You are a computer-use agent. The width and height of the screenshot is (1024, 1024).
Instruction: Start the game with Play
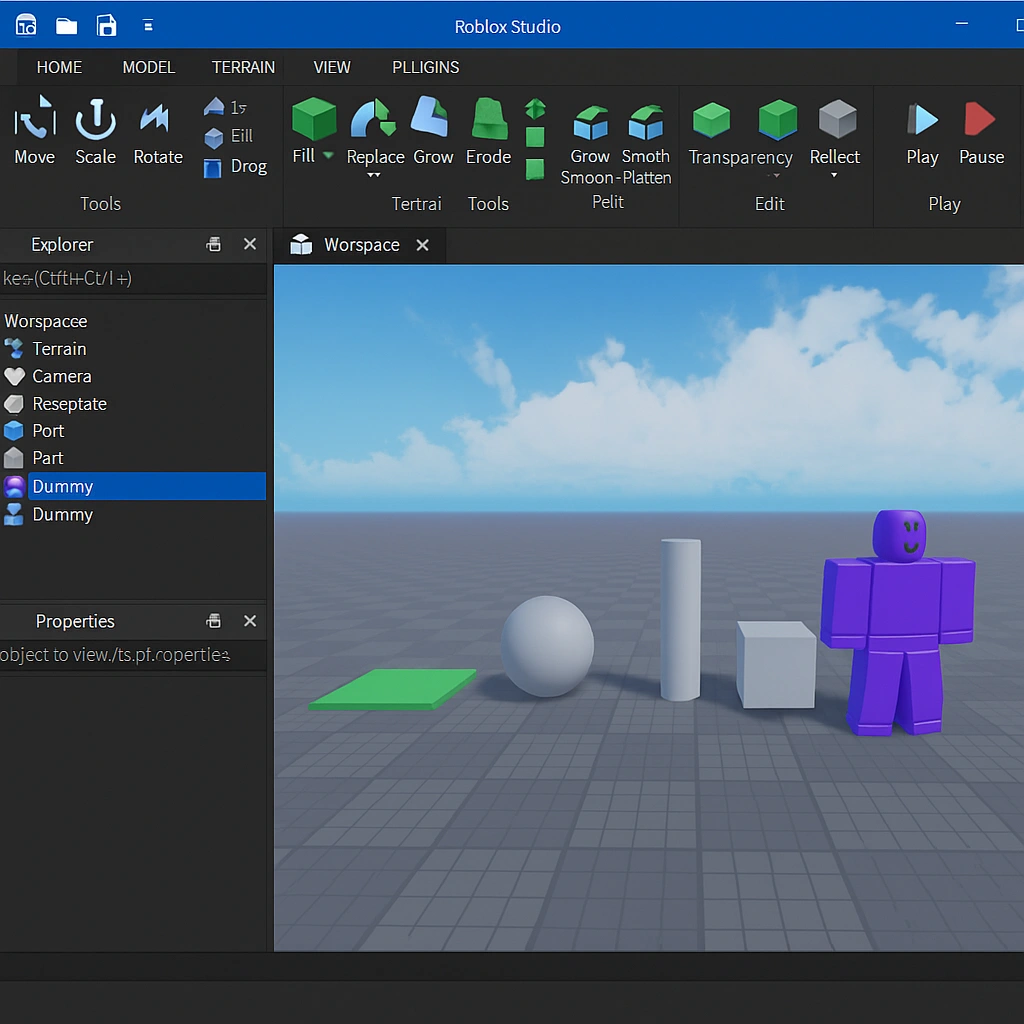tap(922, 133)
